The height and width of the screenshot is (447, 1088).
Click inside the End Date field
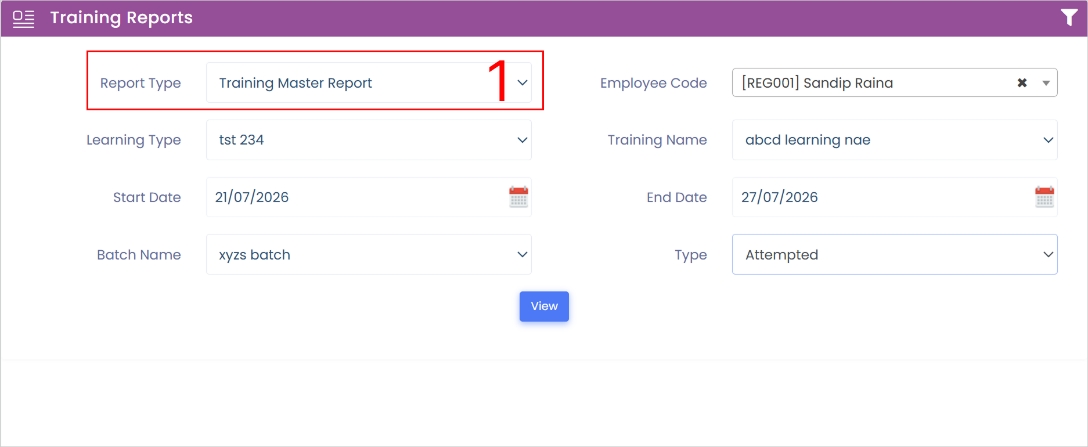pos(883,197)
